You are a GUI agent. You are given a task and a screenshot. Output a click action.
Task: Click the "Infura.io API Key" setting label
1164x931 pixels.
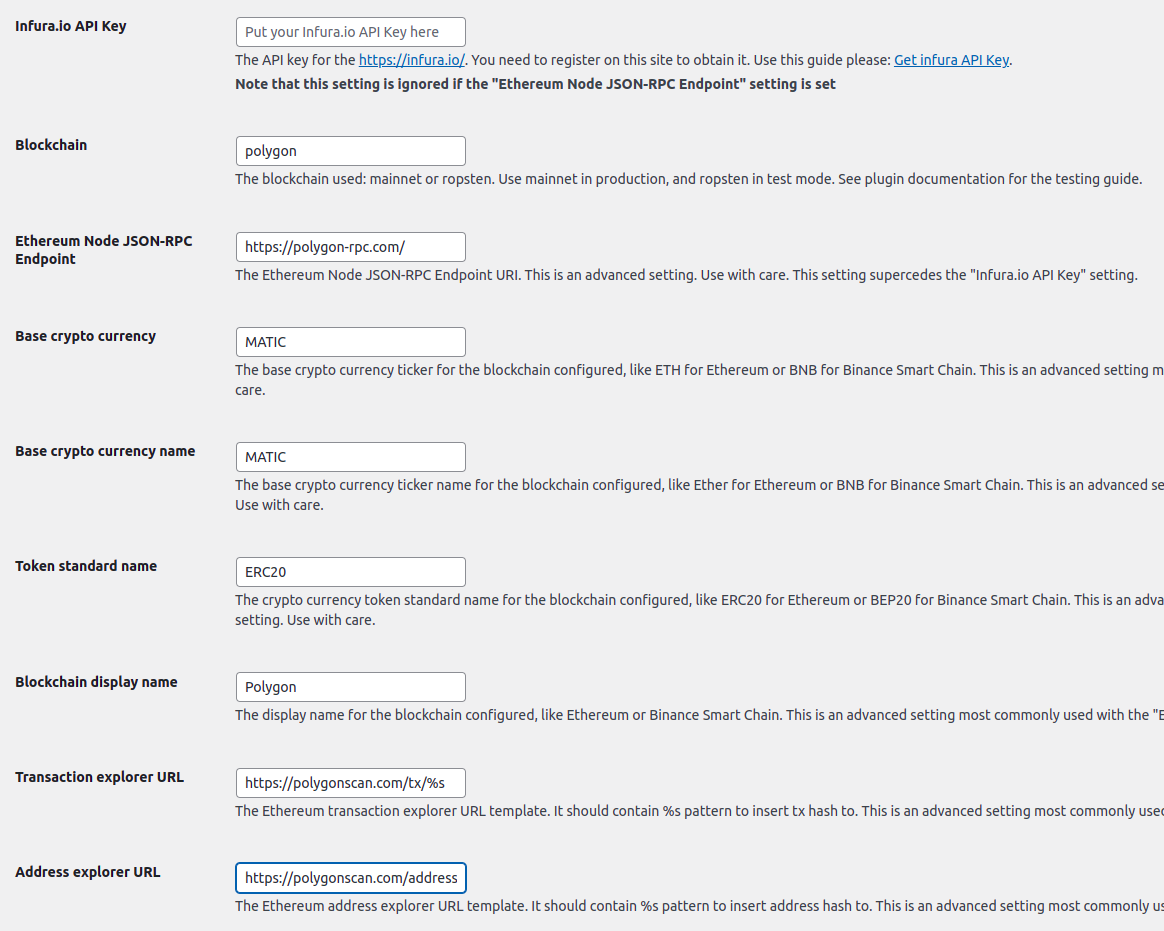[71, 26]
